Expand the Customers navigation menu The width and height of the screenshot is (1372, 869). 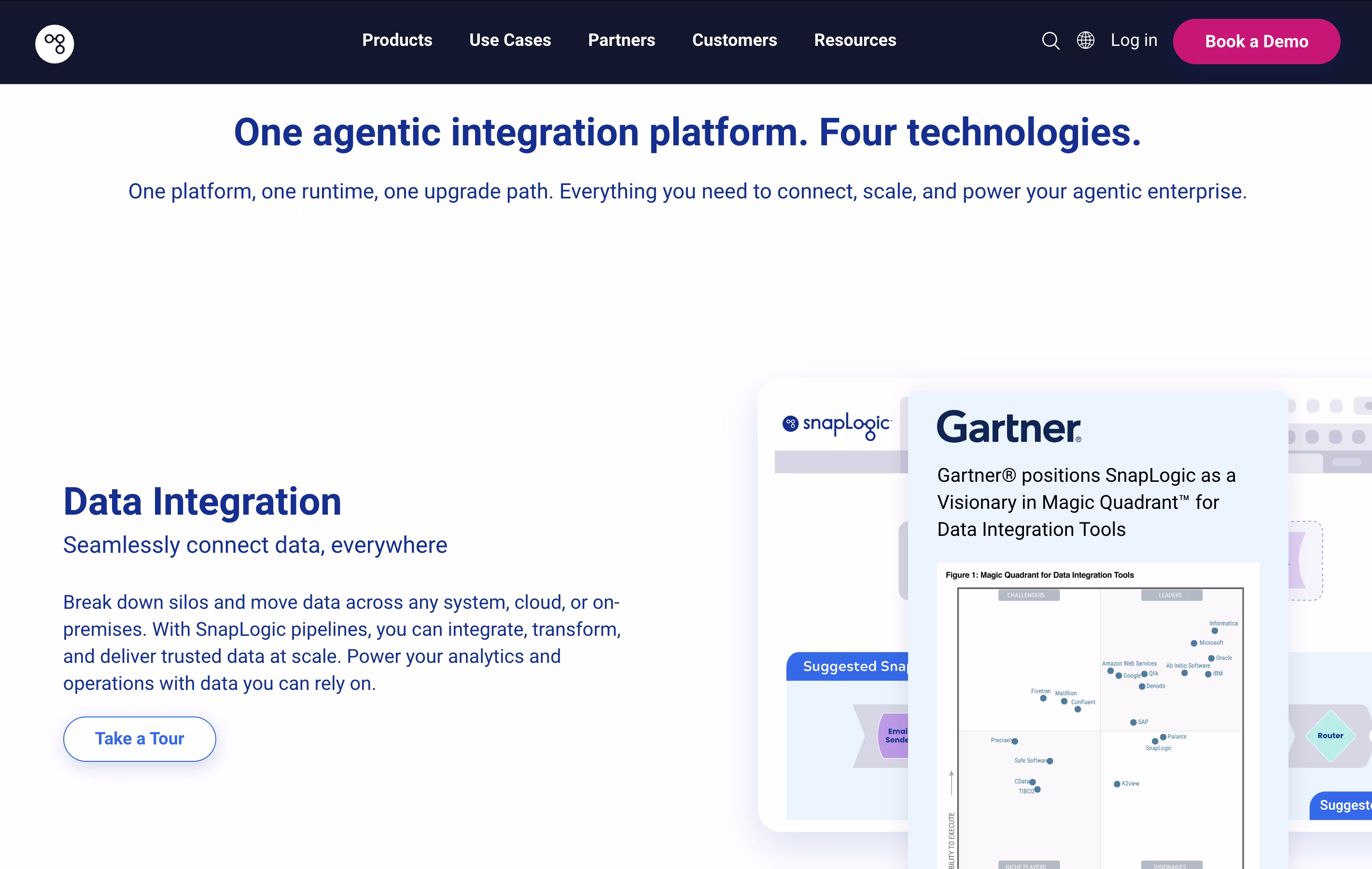point(734,41)
